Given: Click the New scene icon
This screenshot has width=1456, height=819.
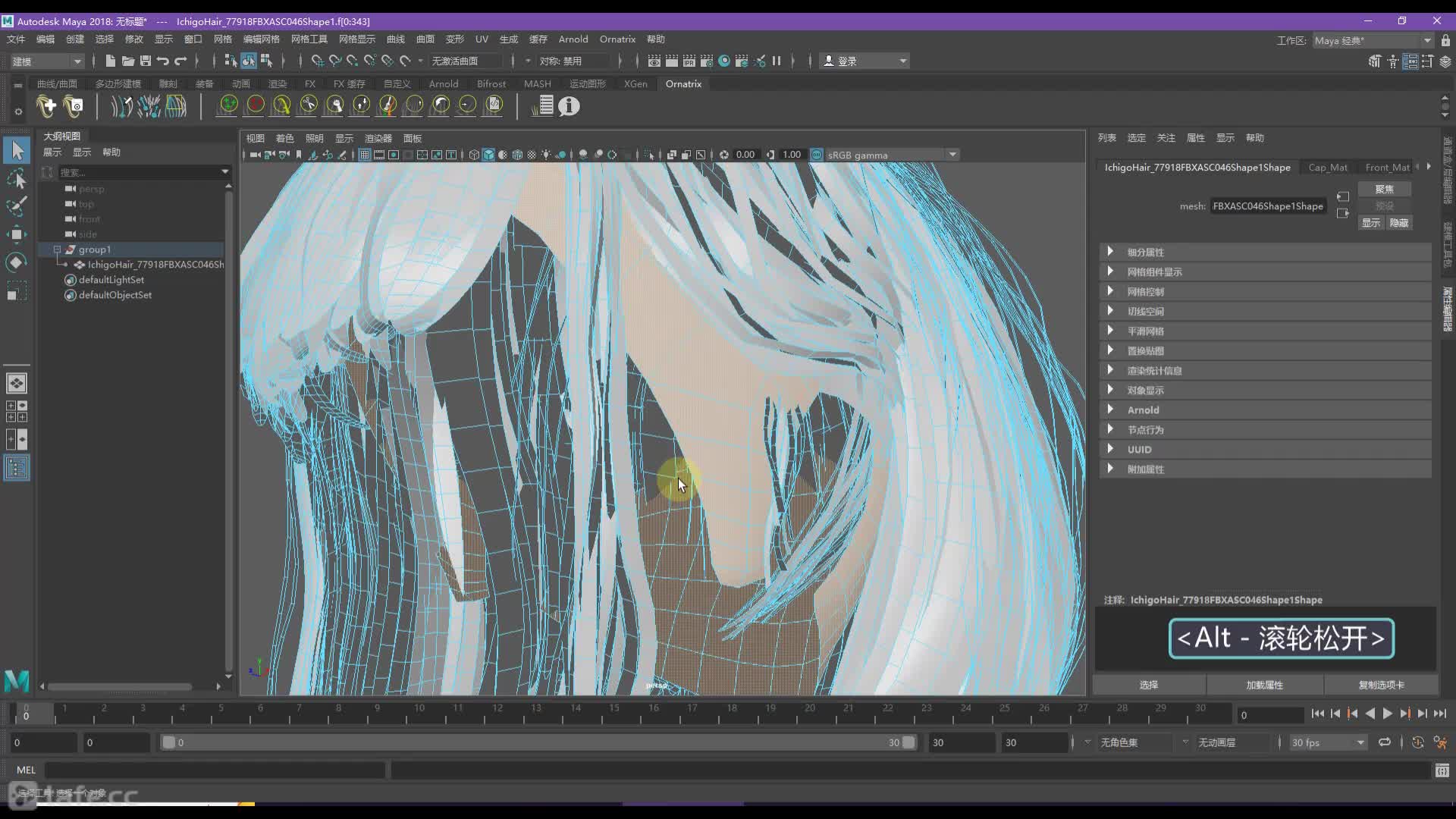Looking at the screenshot, I should tap(111, 61).
